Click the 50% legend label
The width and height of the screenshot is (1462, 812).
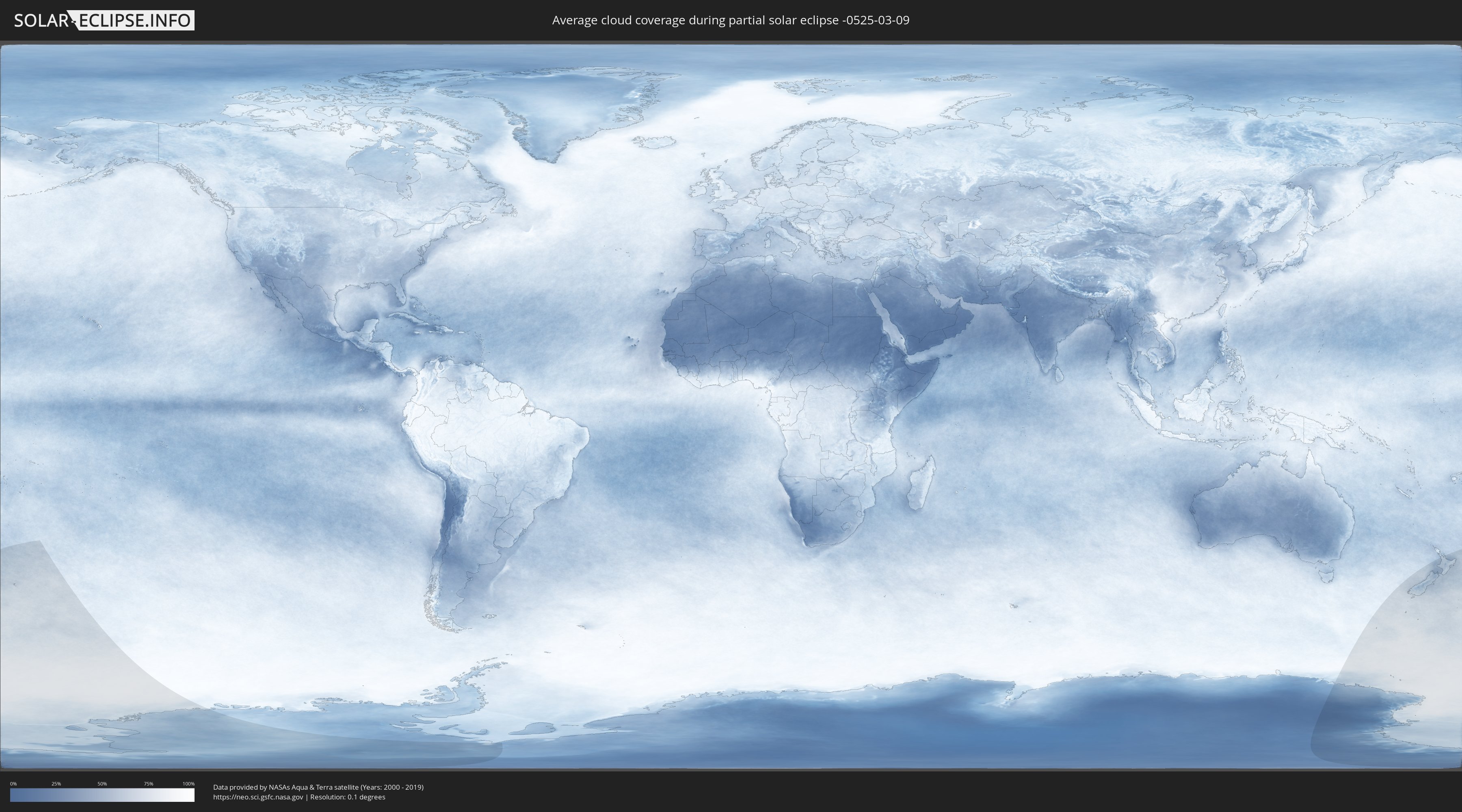pos(102,784)
